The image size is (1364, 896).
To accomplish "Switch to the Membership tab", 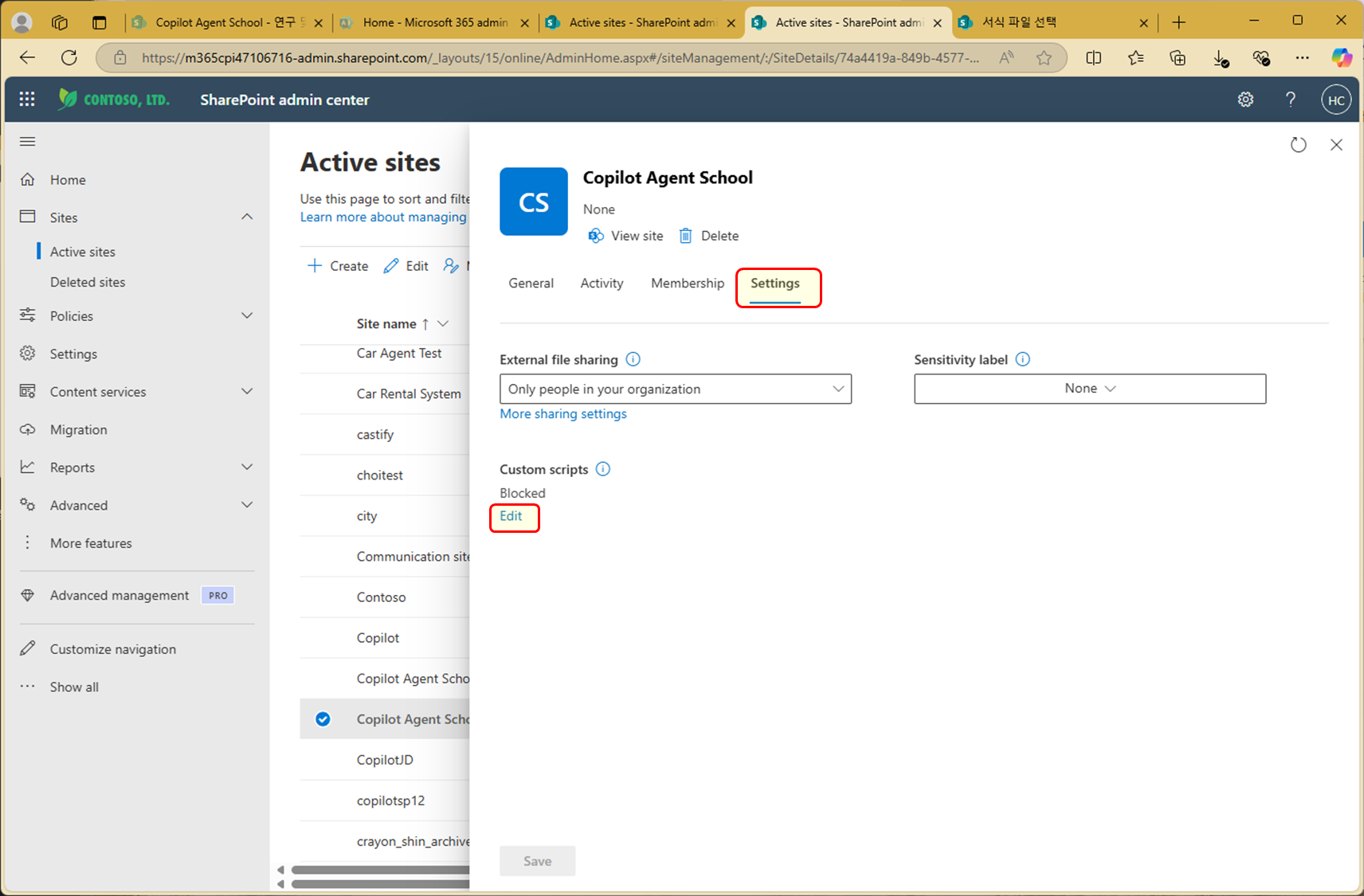I will point(688,284).
